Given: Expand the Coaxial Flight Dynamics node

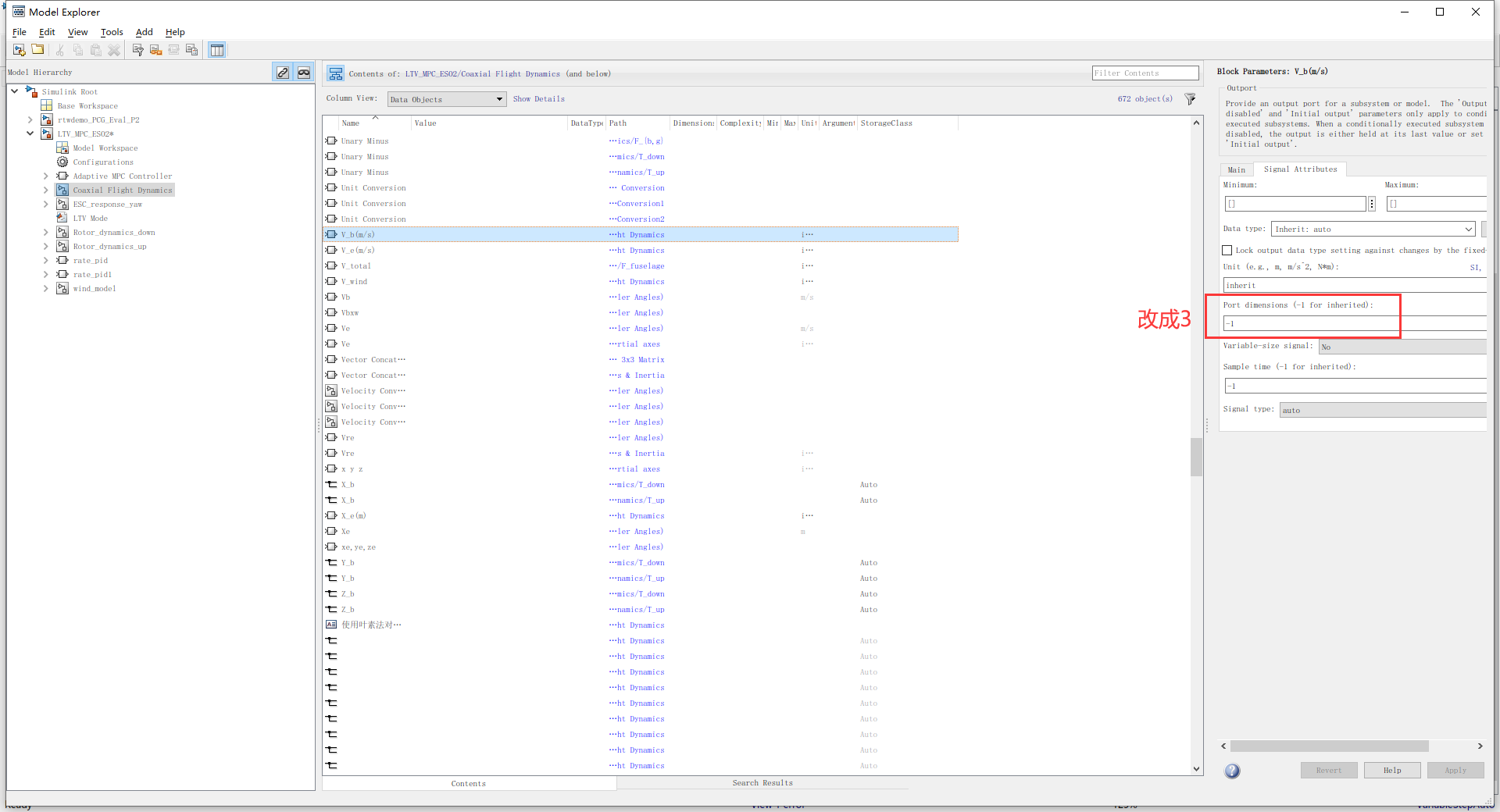Looking at the screenshot, I should [46, 190].
